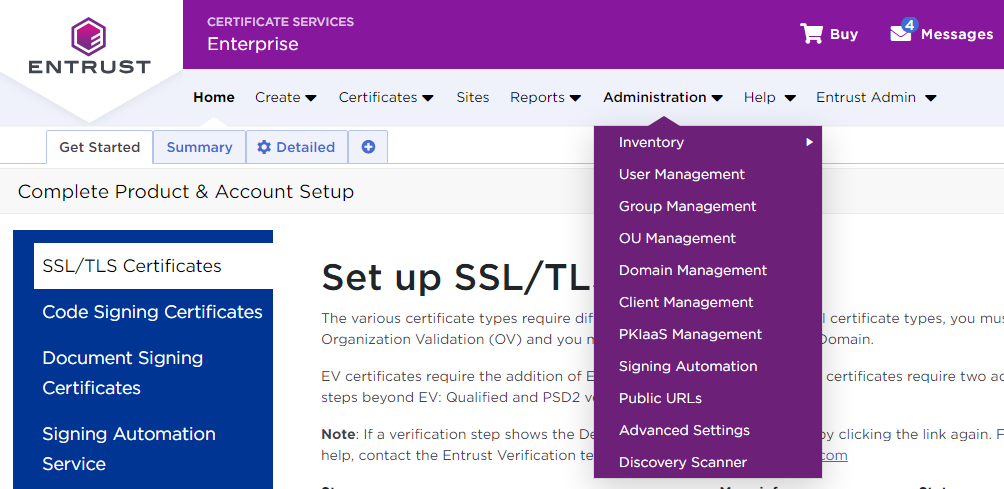The image size is (1004, 489).
Task: Click the gear icon on Detailed tab
Action: 264,147
